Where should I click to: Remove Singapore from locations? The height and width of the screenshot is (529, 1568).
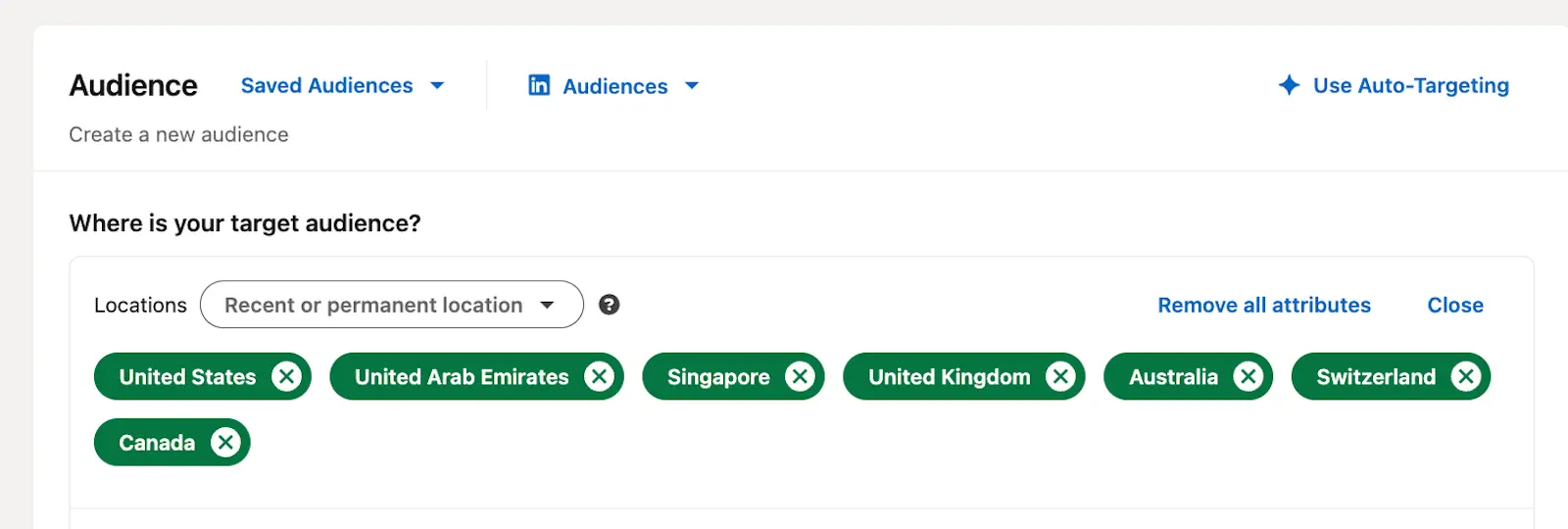click(800, 377)
